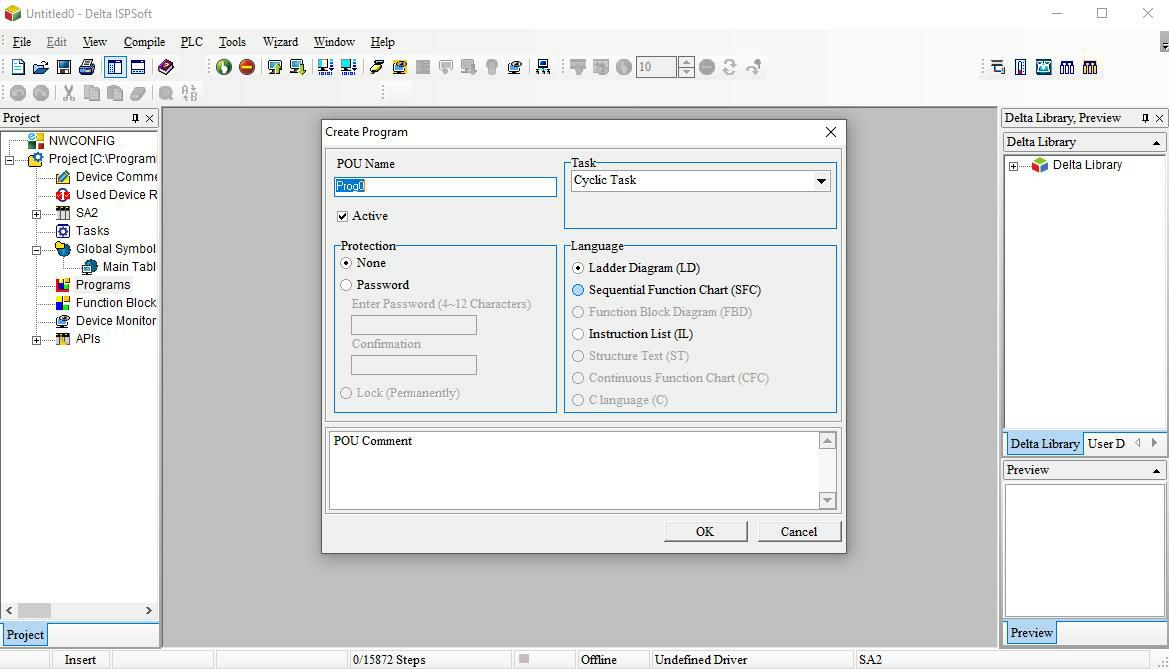Select the NWCONFIG tree item
1169x669 pixels.
(81, 141)
